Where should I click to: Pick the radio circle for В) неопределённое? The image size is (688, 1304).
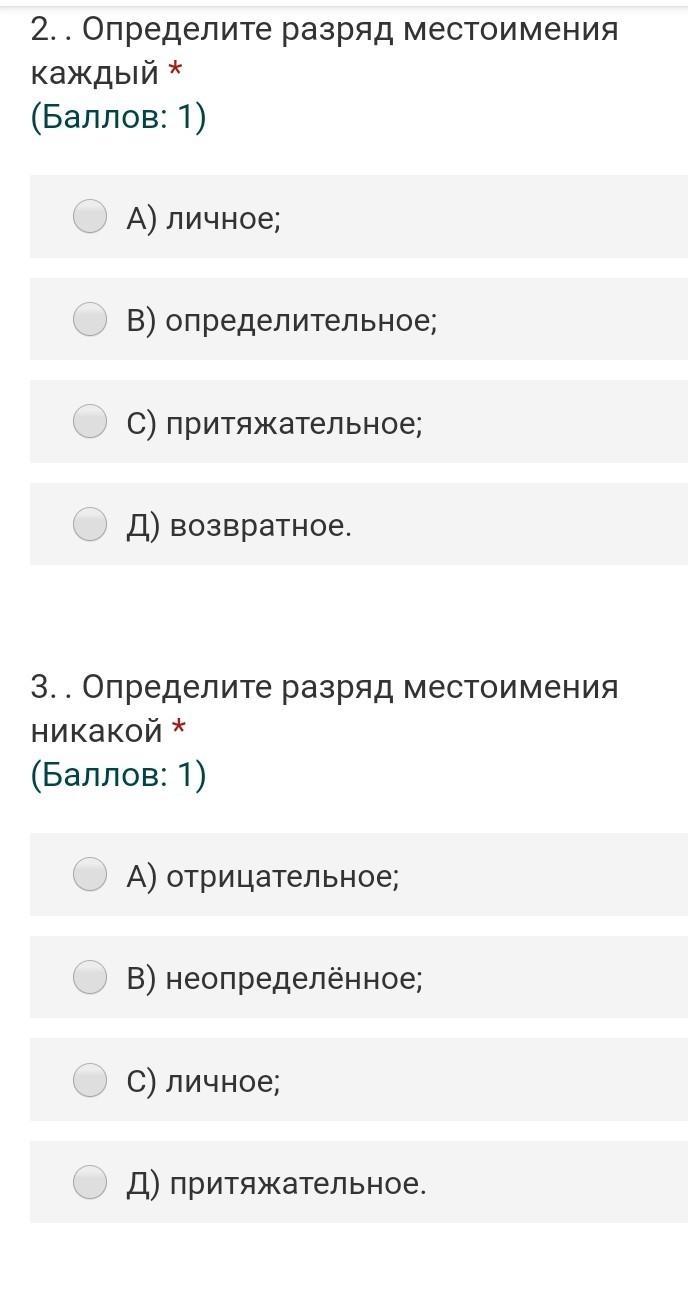tap(90, 977)
